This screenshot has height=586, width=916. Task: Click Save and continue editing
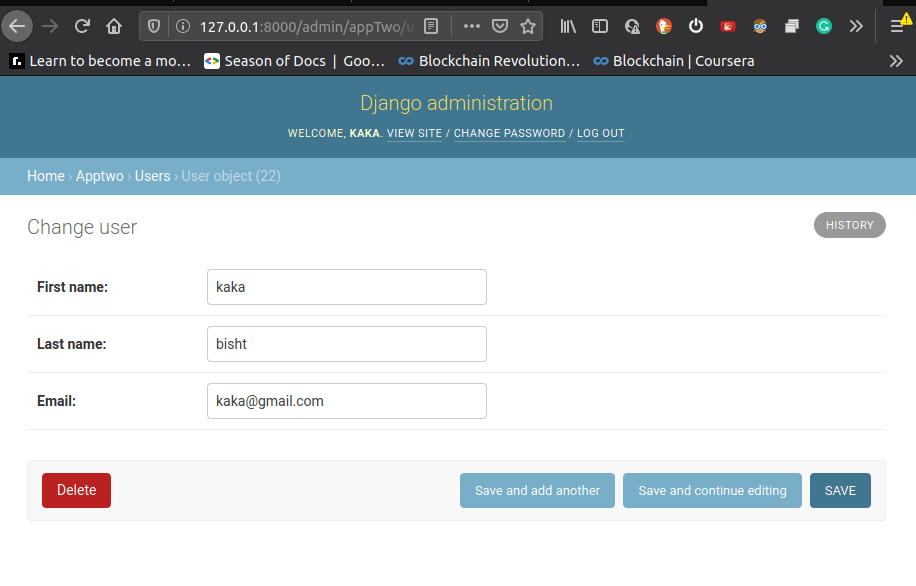(712, 490)
